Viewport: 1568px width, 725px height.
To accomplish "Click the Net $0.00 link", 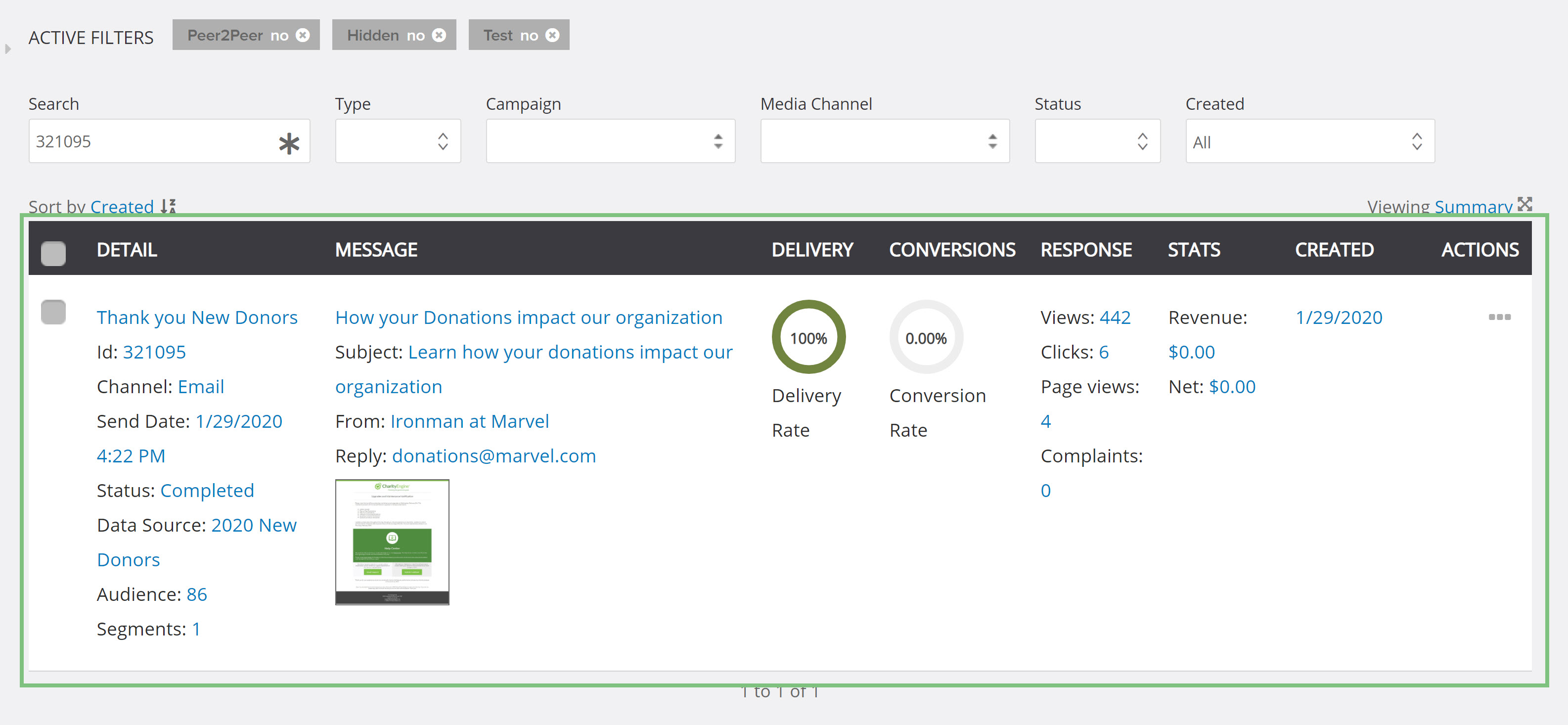I will tap(1232, 387).
